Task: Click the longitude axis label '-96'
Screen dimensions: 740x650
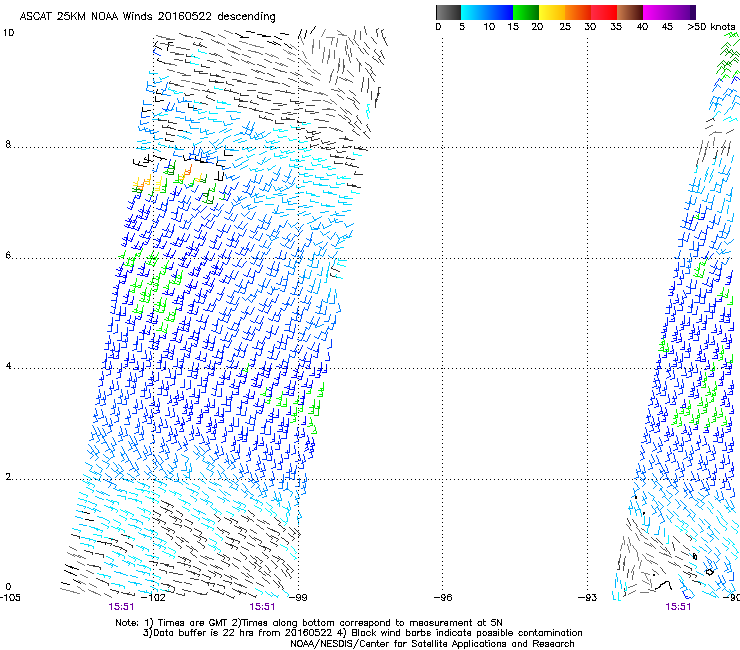Action: pyautogui.click(x=443, y=597)
